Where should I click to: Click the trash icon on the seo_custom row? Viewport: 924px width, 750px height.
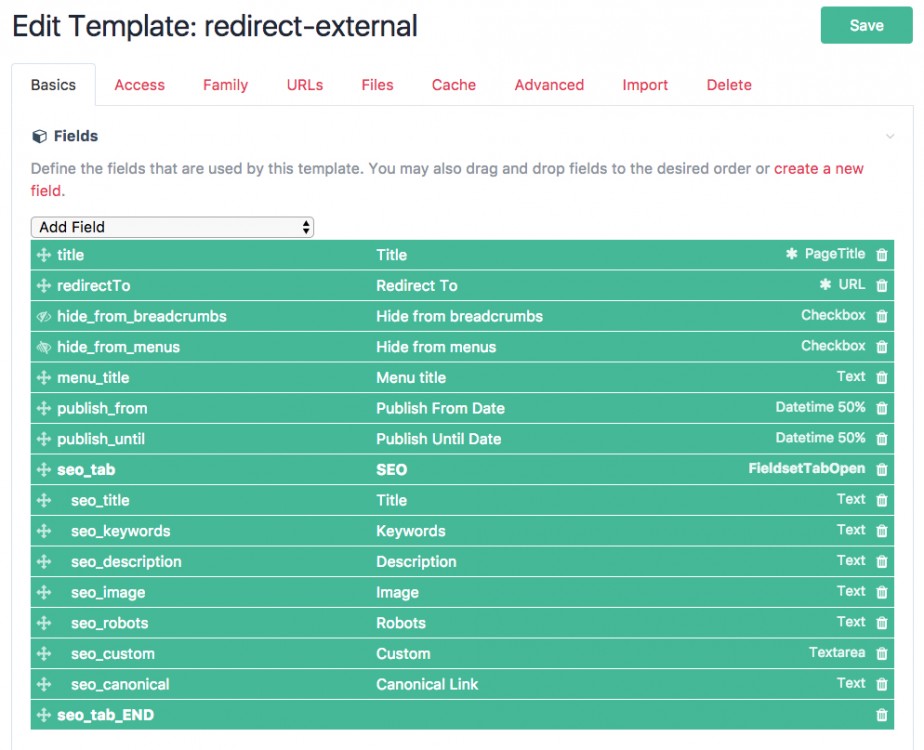pyautogui.click(x=881, y=654)
